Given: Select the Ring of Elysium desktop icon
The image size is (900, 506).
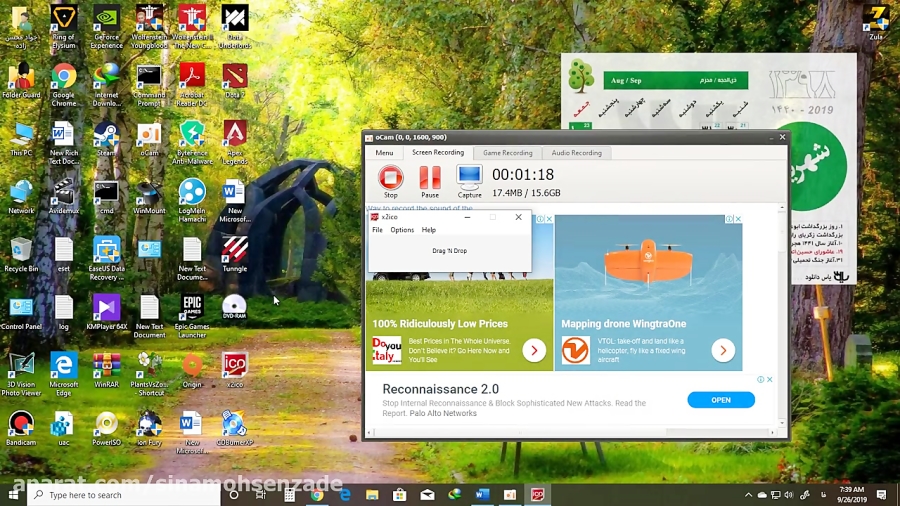Looking at the screenshot, I should click(63, 26).
